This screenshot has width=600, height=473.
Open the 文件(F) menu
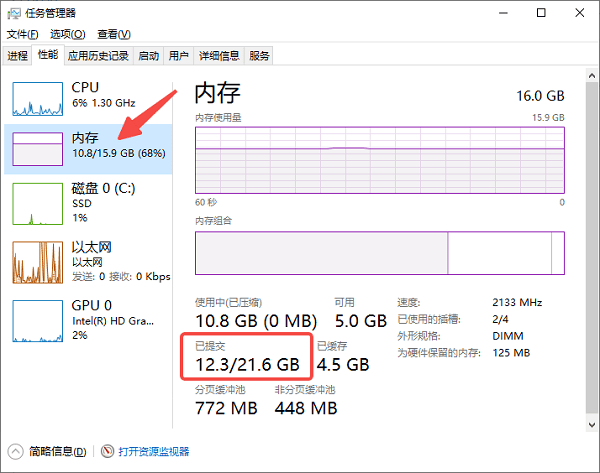tap(21, 34)
